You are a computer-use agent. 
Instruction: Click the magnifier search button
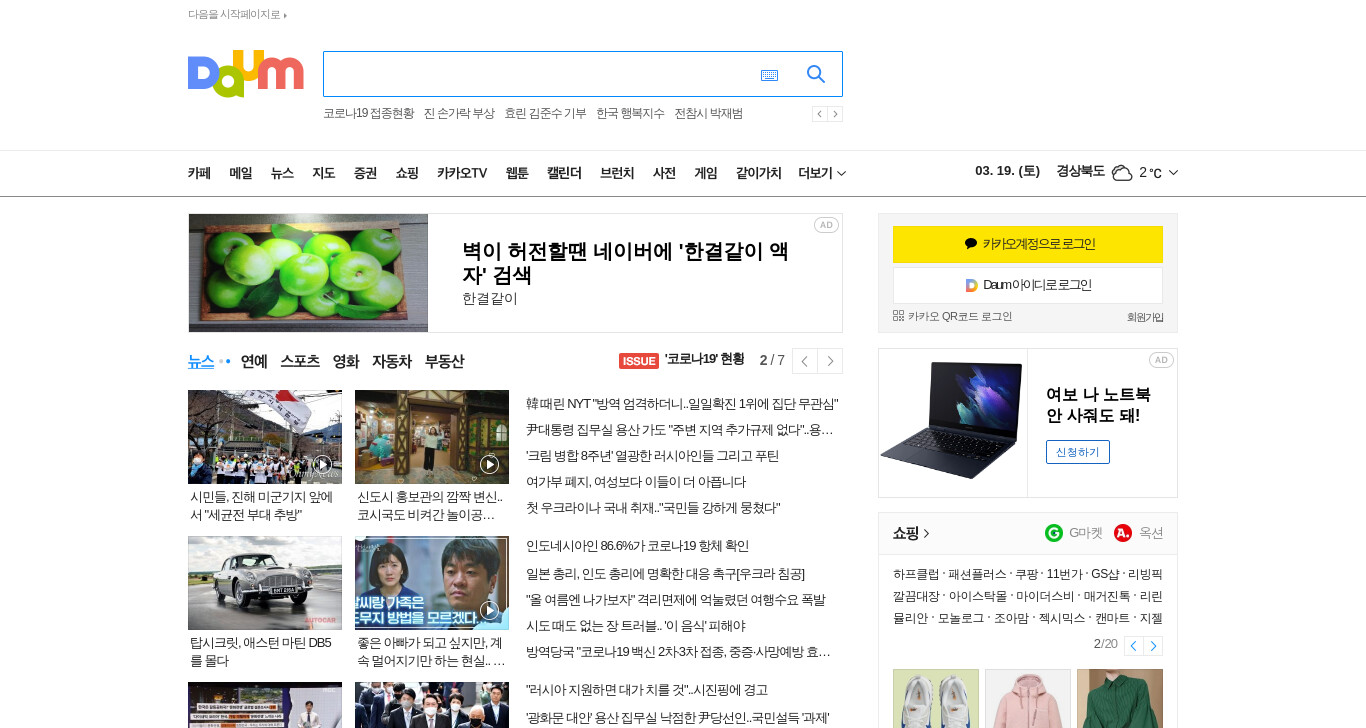816,74
